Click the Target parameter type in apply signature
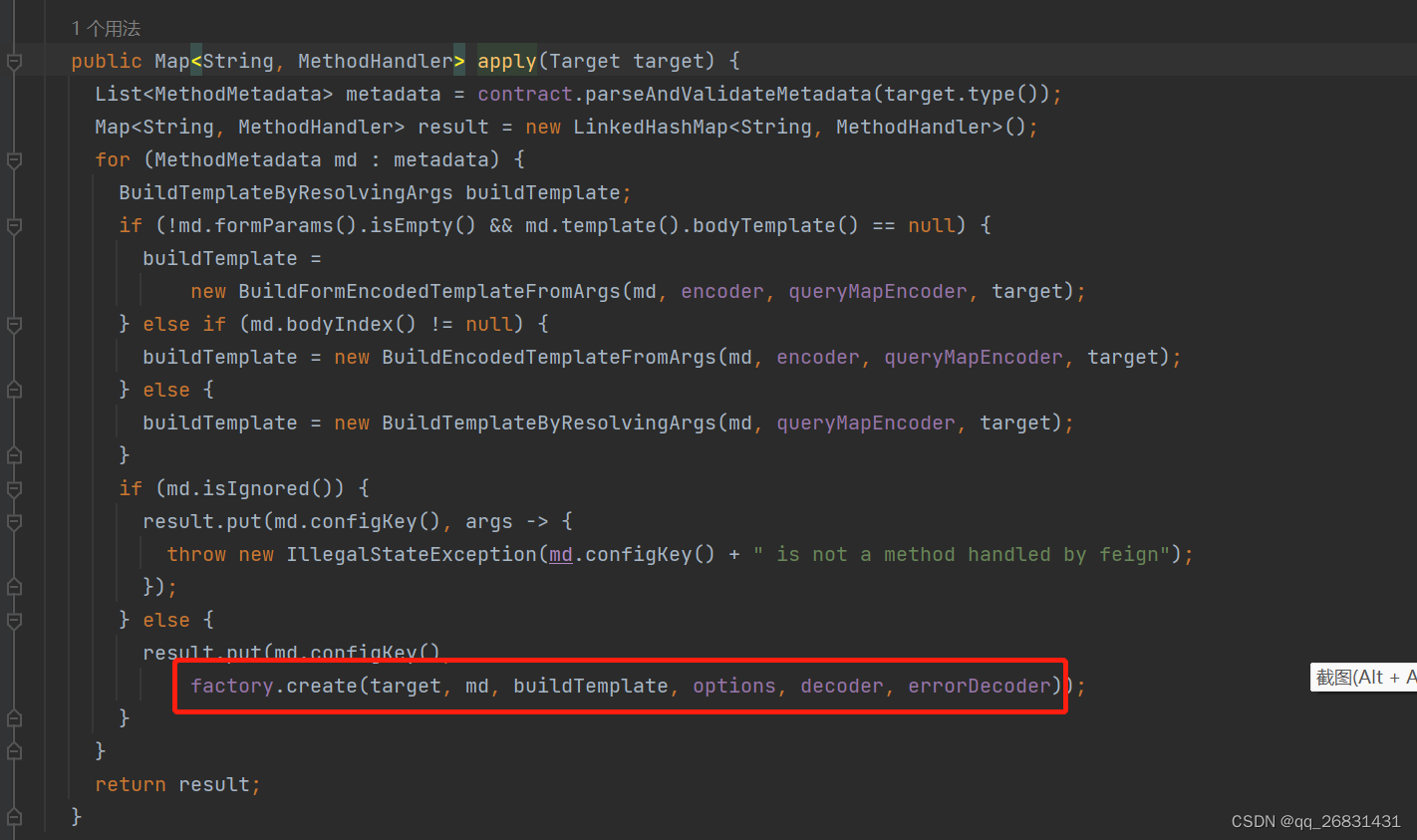The width and height of the screenshot is (1417, 840). (x=585, y=62)
